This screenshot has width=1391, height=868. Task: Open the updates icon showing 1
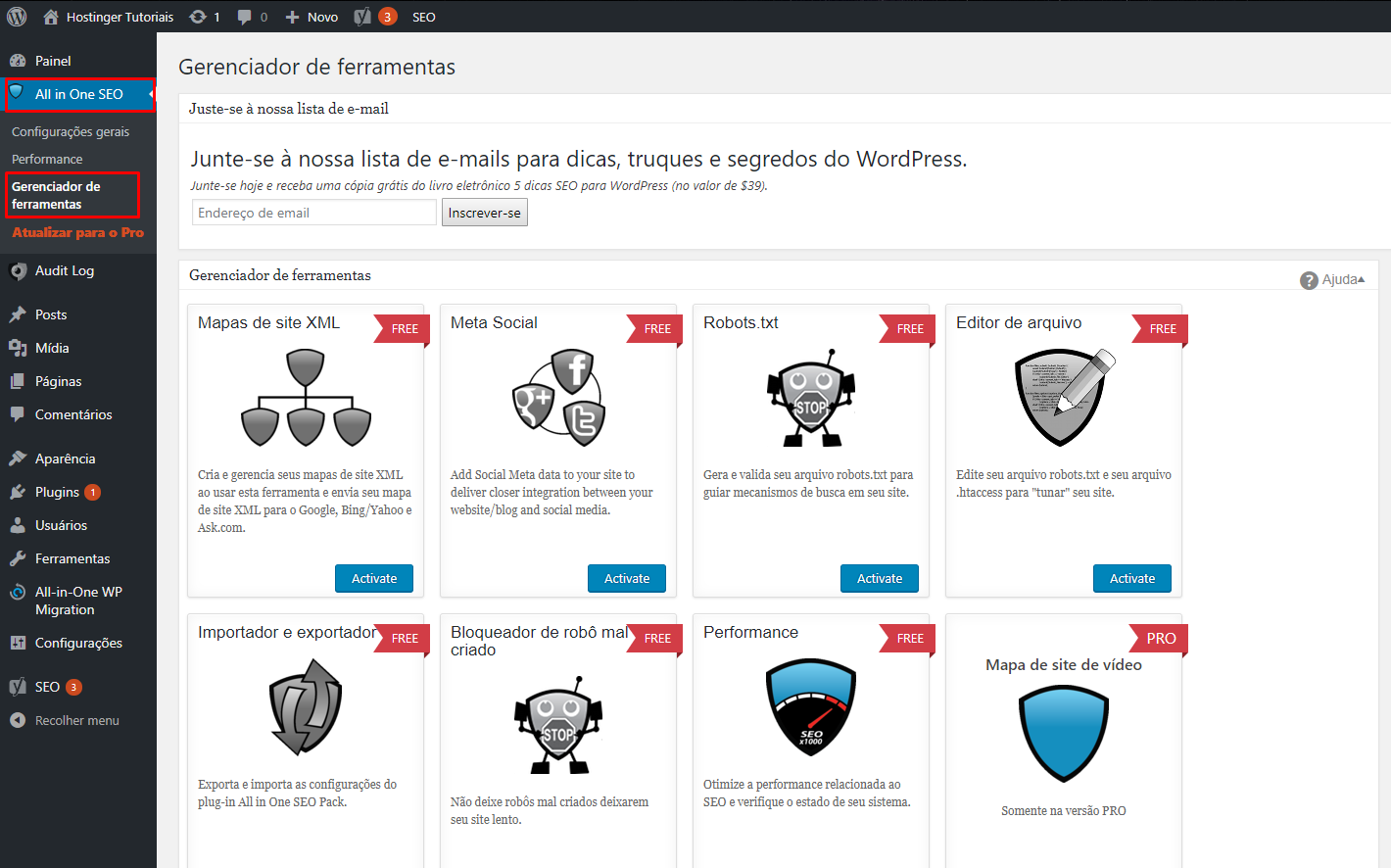(198, 17)
